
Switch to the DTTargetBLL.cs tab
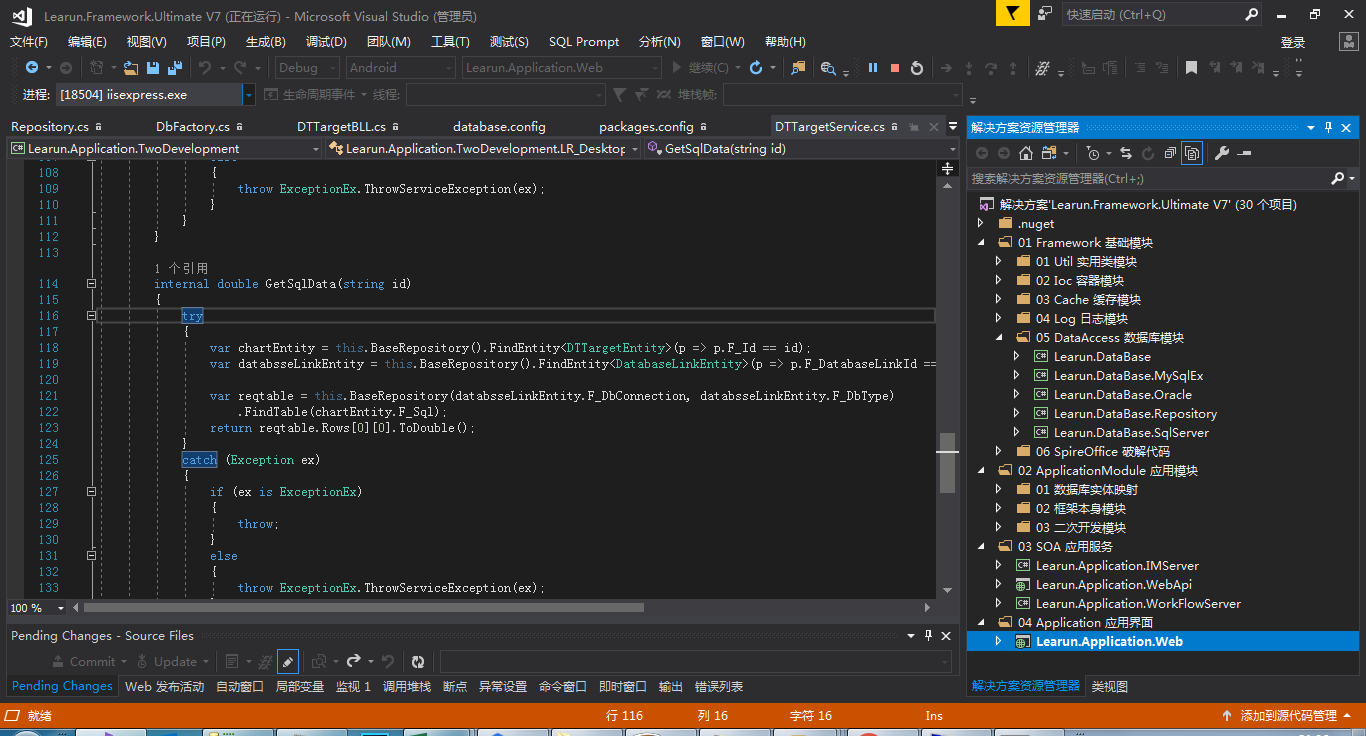click(341, 126)
